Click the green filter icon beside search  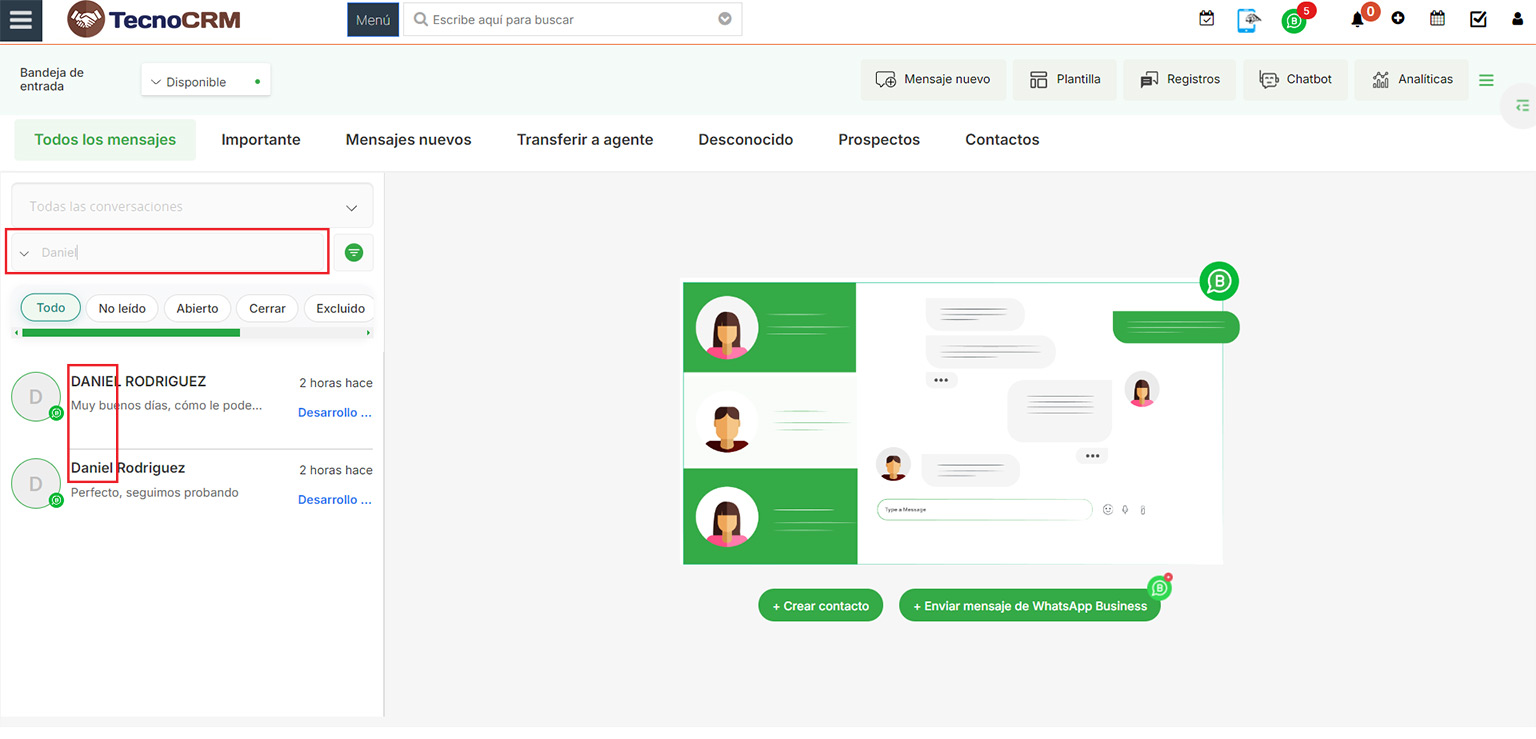click(353, 253)
